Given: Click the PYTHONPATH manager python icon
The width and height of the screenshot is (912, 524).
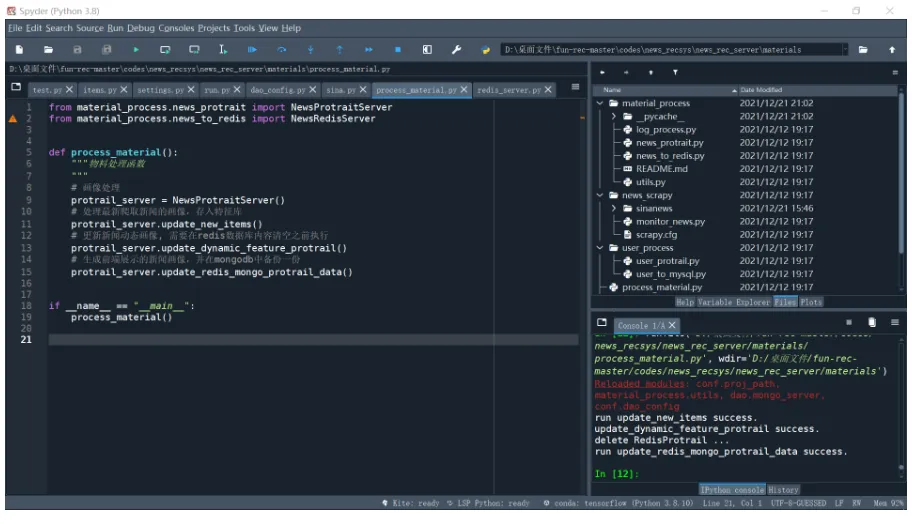Looking at the screenshot, I should (x=486, y=49).
